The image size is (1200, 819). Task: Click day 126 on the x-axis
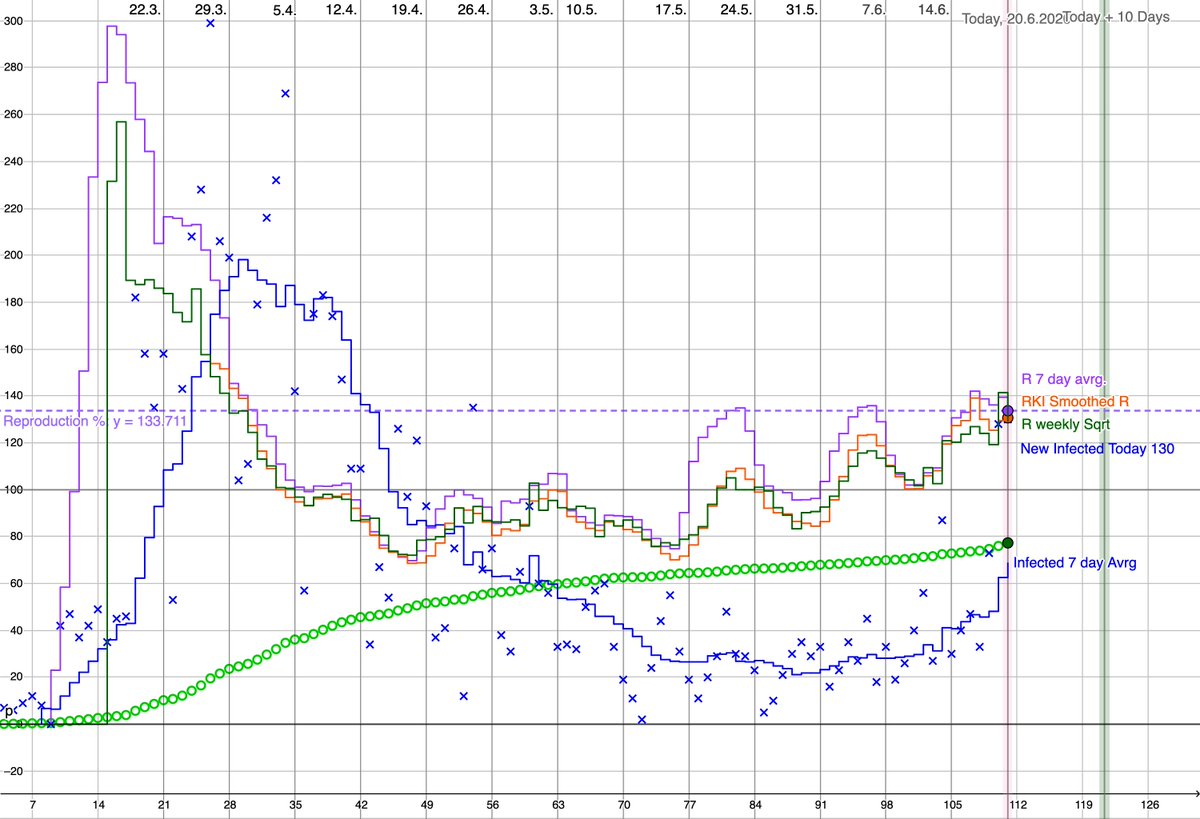[x=1150, y=805]
